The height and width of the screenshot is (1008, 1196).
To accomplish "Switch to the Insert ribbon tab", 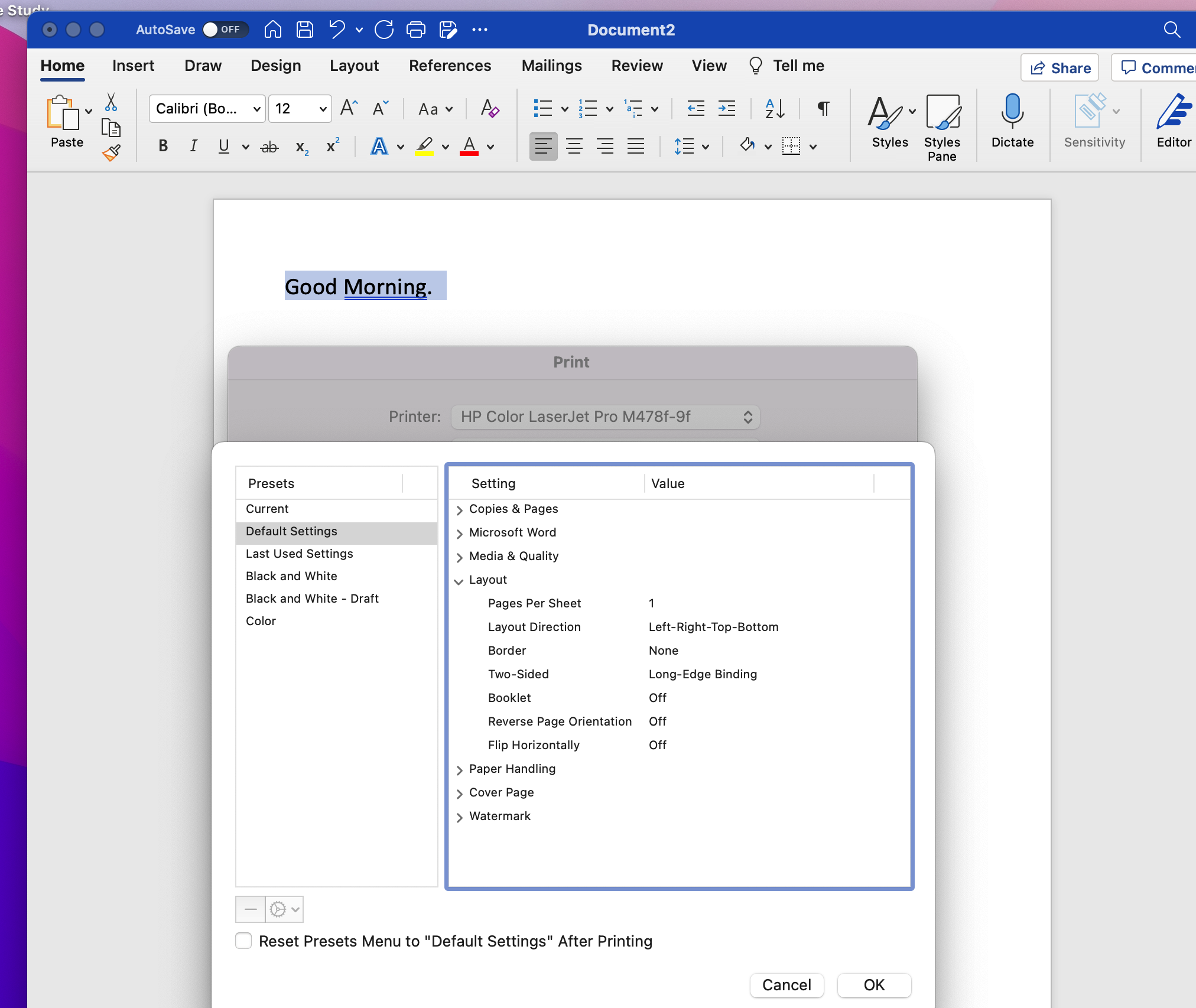I will 134,66.
